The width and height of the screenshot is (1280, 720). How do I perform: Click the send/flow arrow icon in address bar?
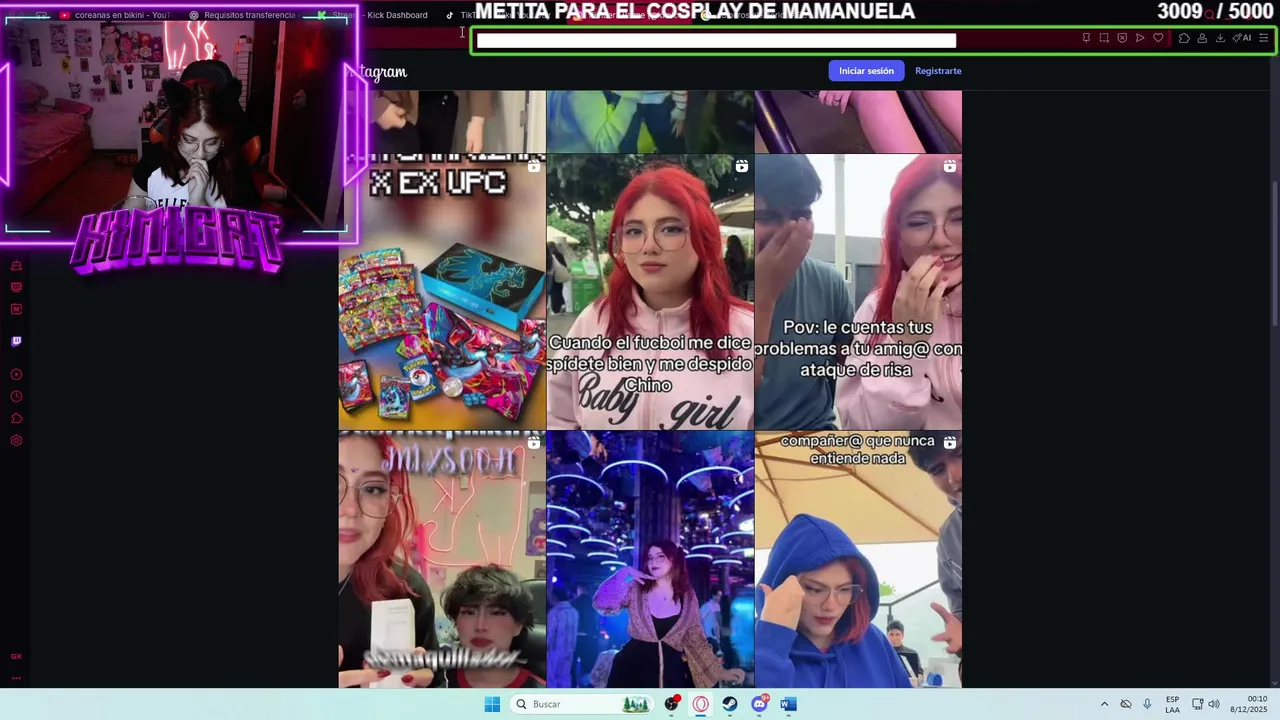(1140, 38)
